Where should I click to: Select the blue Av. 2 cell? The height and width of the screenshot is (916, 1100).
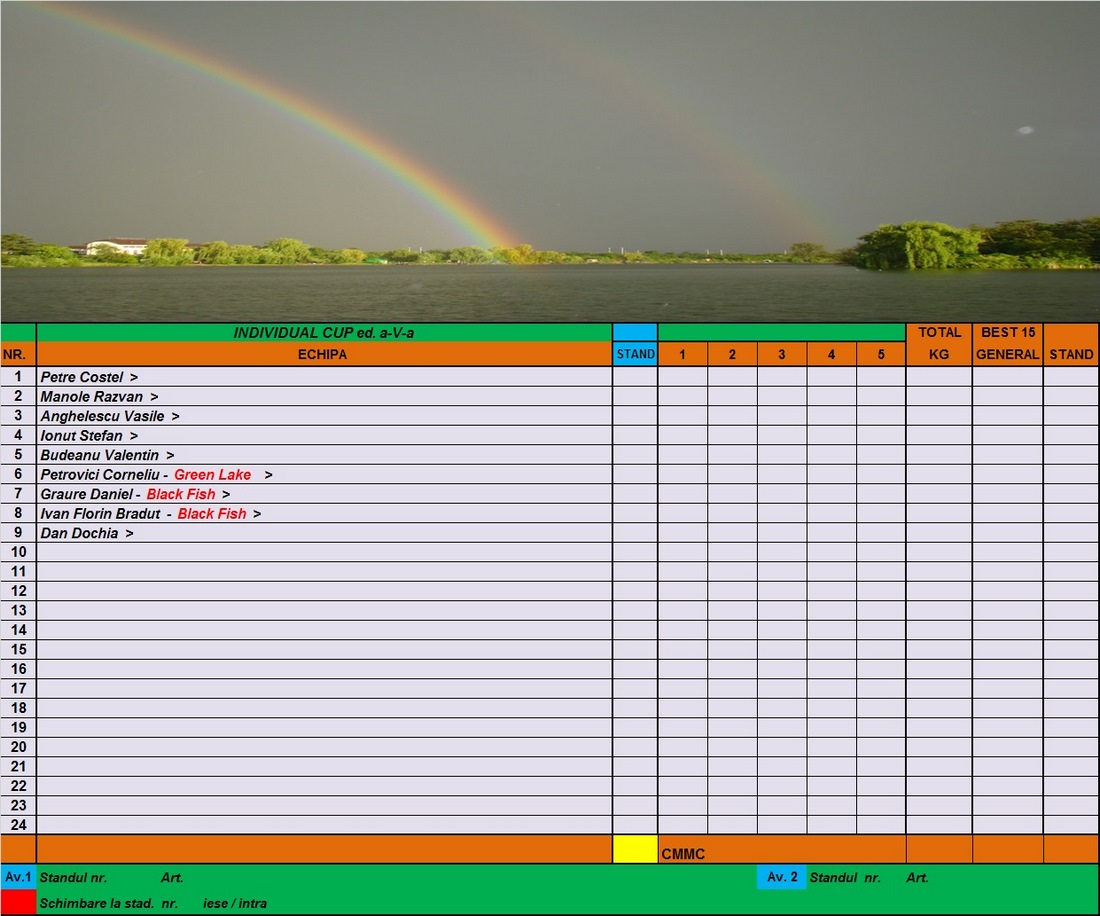pyautogui.click(x=781, y=877)
